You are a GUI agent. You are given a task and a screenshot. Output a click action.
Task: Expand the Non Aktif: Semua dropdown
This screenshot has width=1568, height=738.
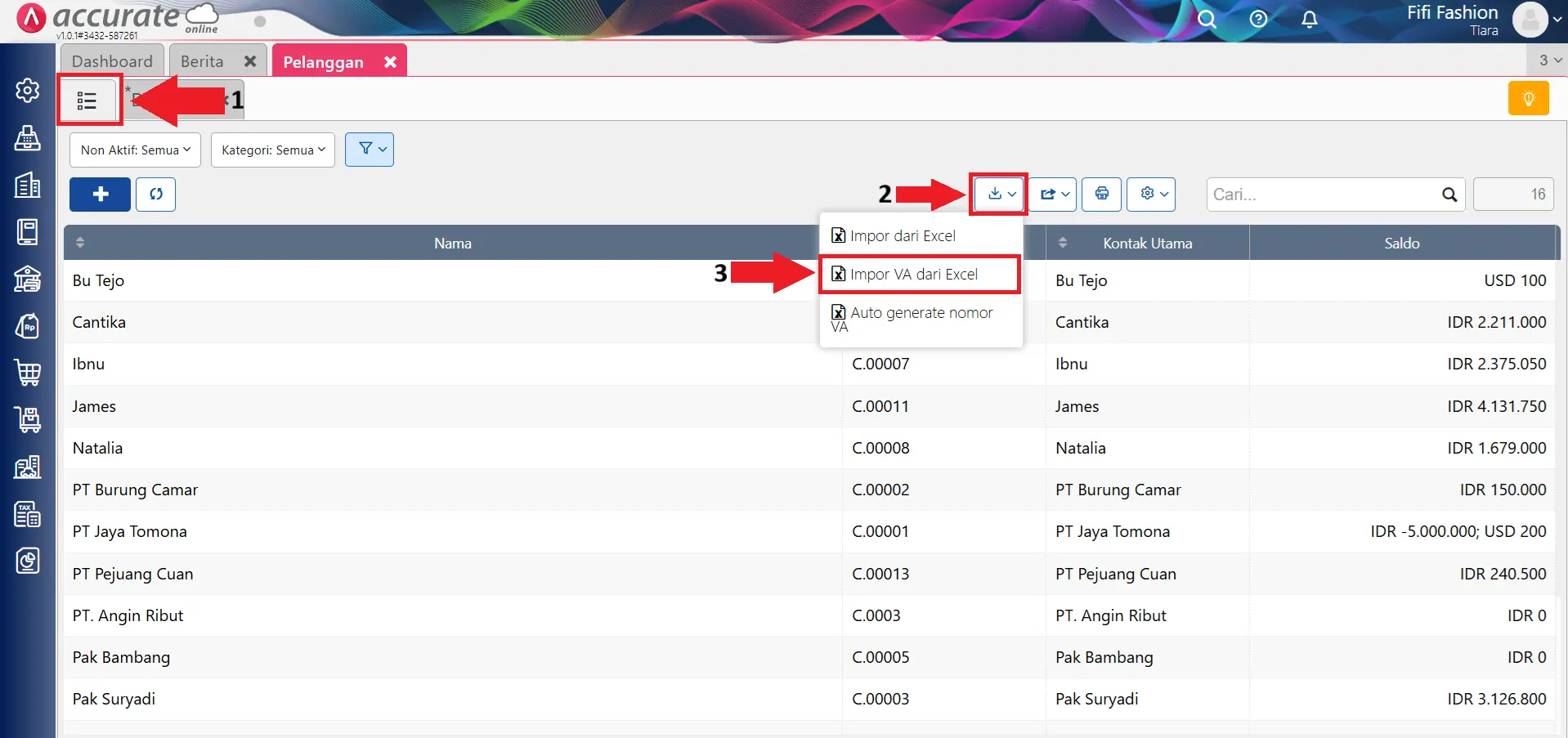[135, 150]
